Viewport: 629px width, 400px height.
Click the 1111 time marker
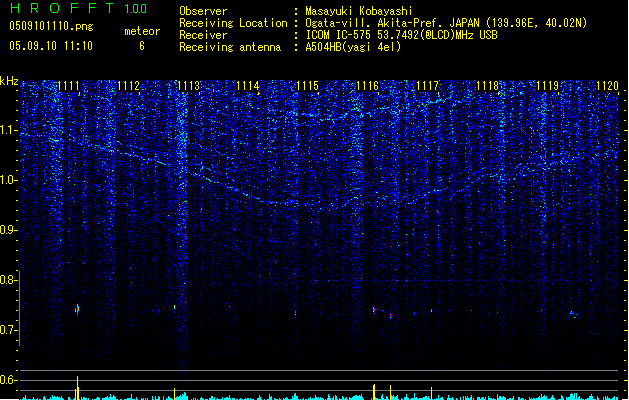coord(68,86)
